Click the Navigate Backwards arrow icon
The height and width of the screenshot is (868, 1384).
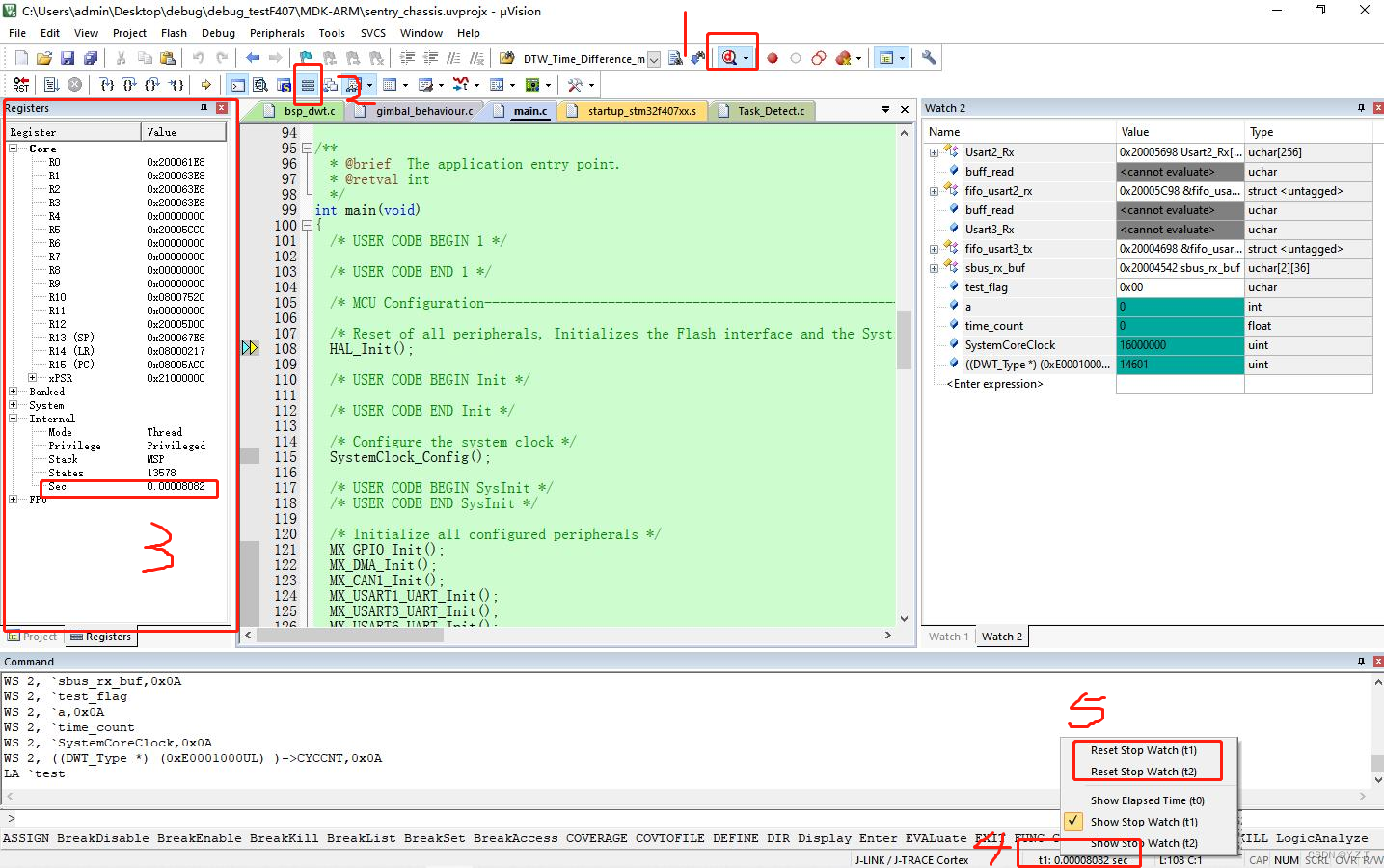253,58
